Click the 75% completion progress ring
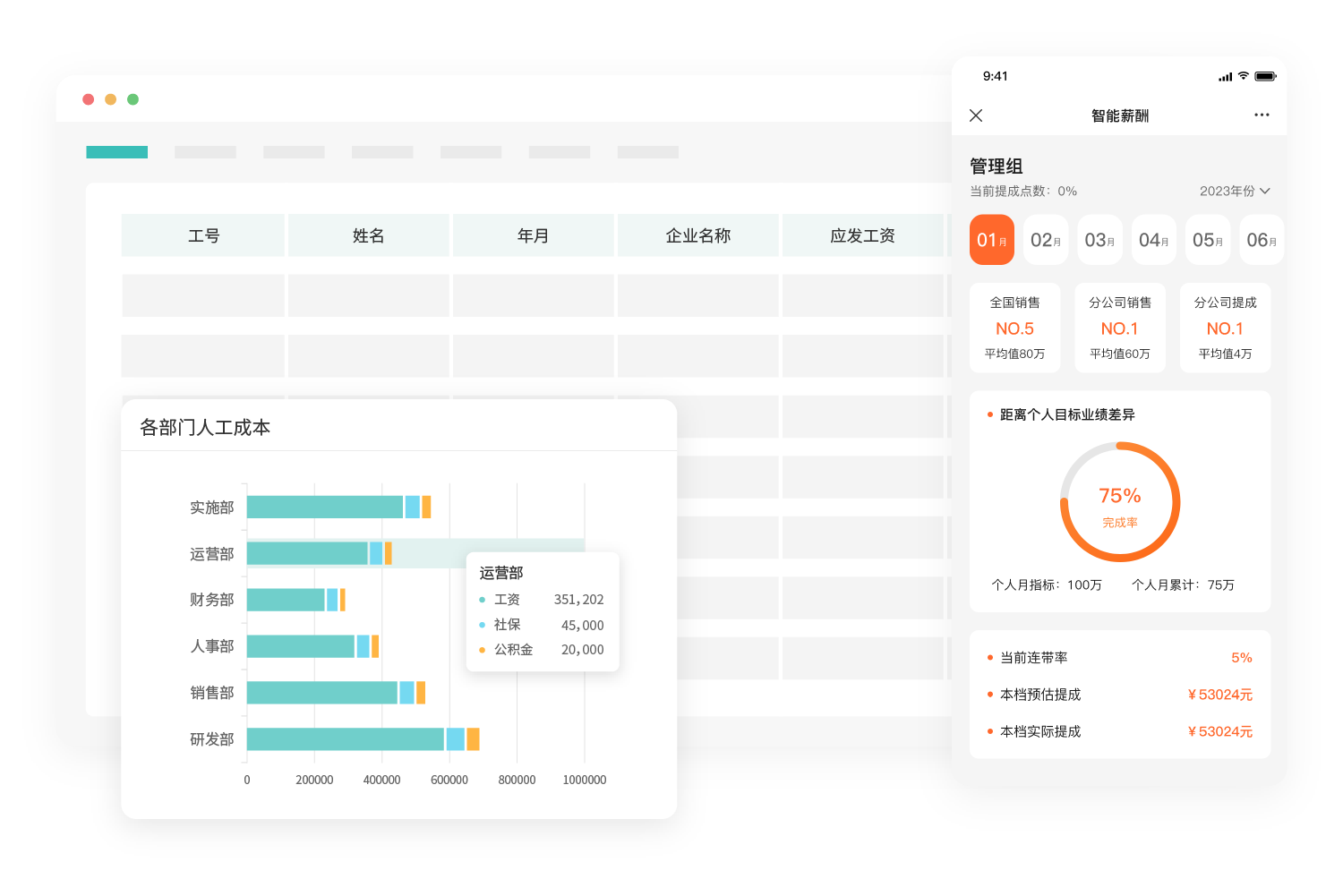Screen dimensions: 1343x896 (x=1119, y=502)
